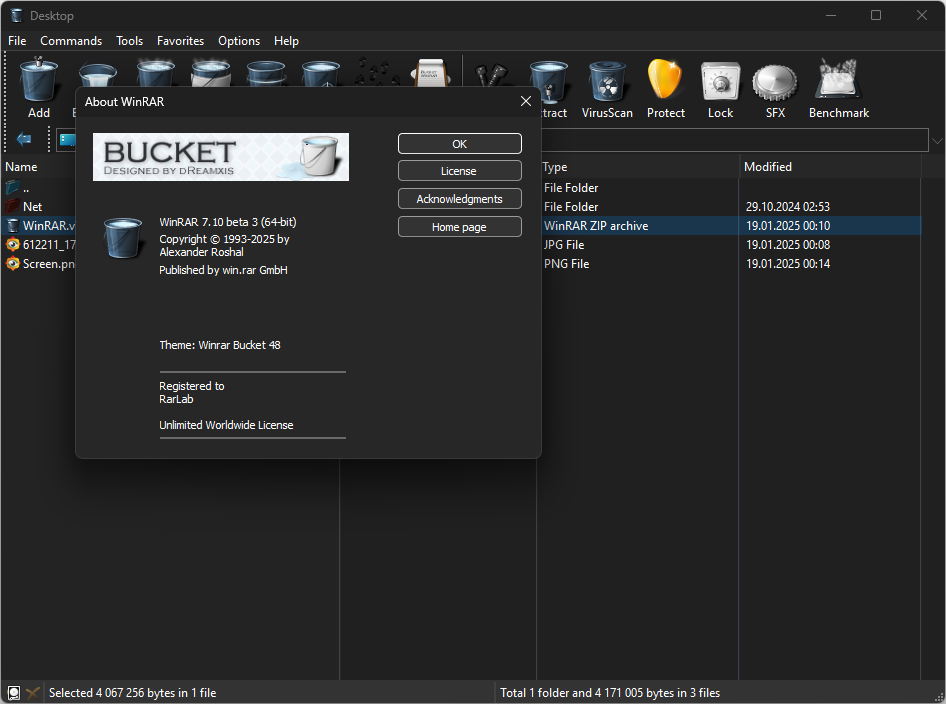Screen dimensions: 946x704
Task: Click the Acknowledgments button
Action: click(x=460, y=199)
